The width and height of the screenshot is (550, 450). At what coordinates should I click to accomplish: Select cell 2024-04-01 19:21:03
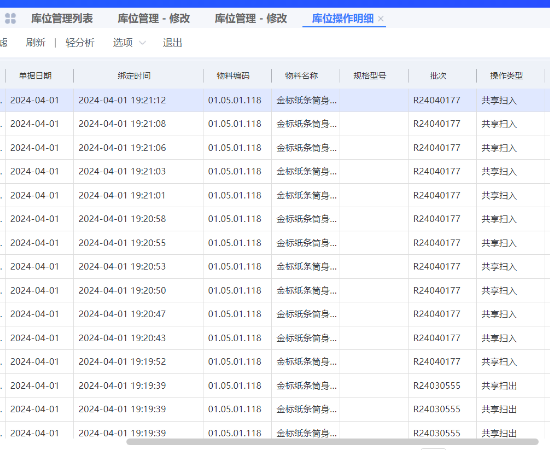click(122, 172)
